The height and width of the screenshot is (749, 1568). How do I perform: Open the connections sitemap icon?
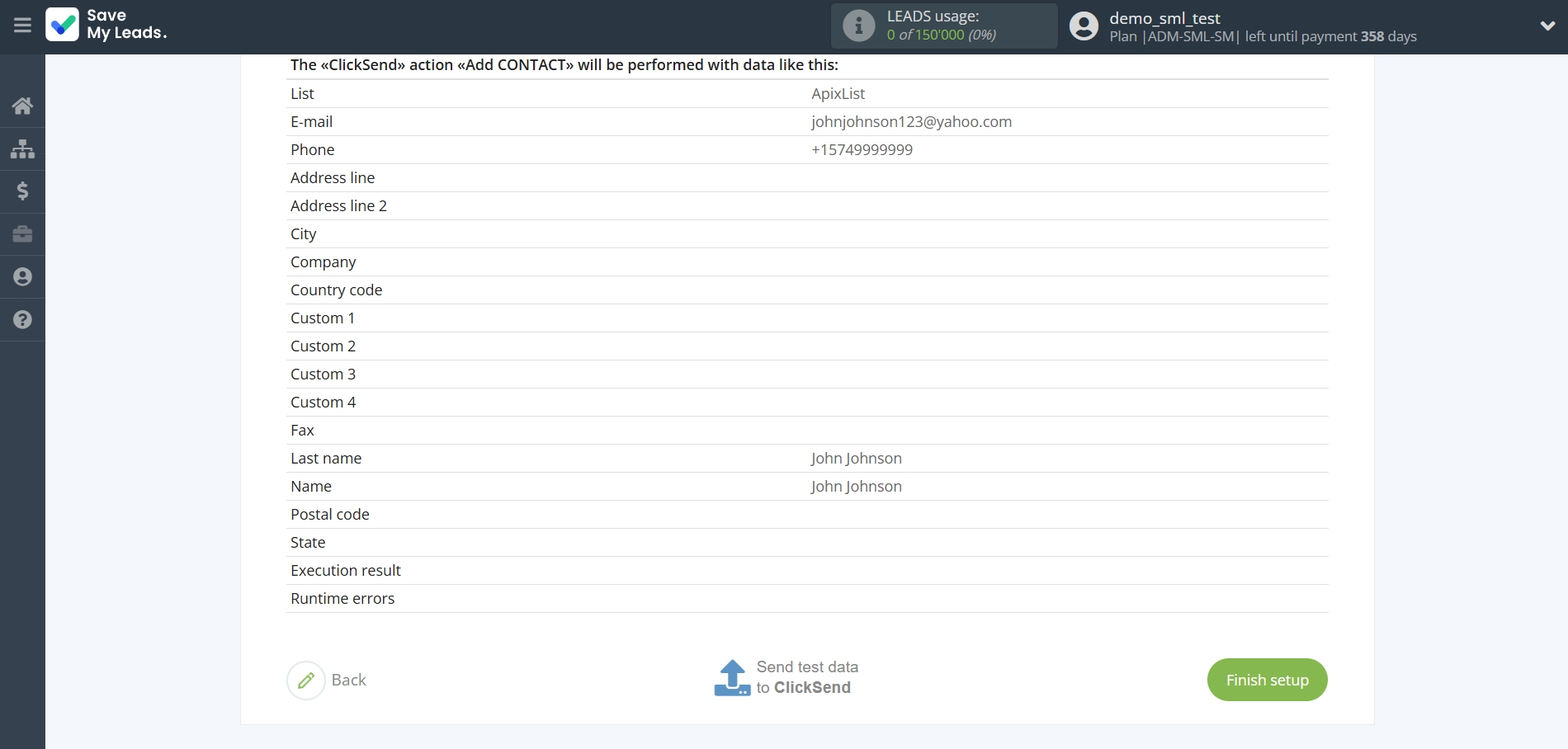pos(22,149)
